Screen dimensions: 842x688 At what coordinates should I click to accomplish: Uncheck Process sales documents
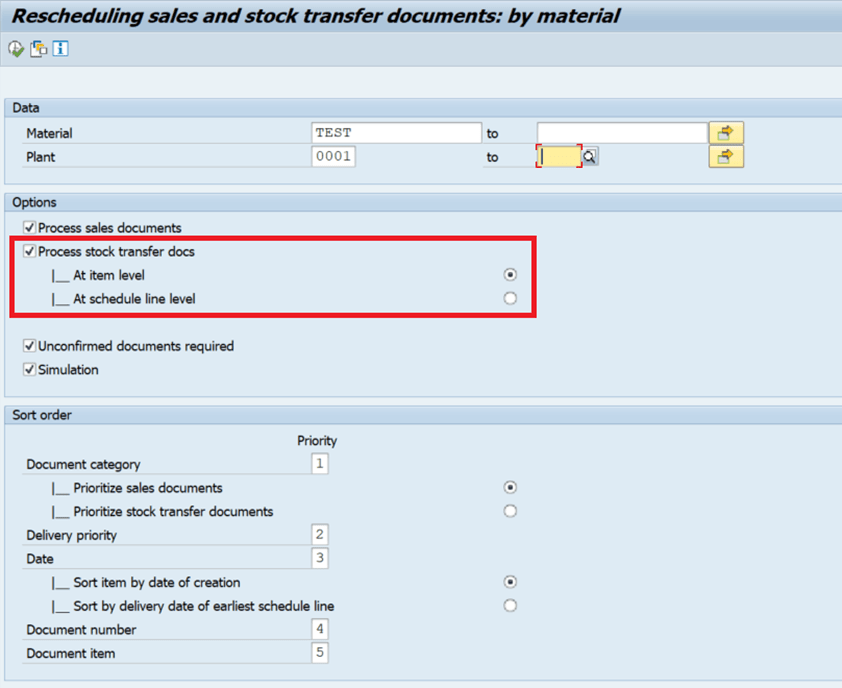[x=31, y=228]
